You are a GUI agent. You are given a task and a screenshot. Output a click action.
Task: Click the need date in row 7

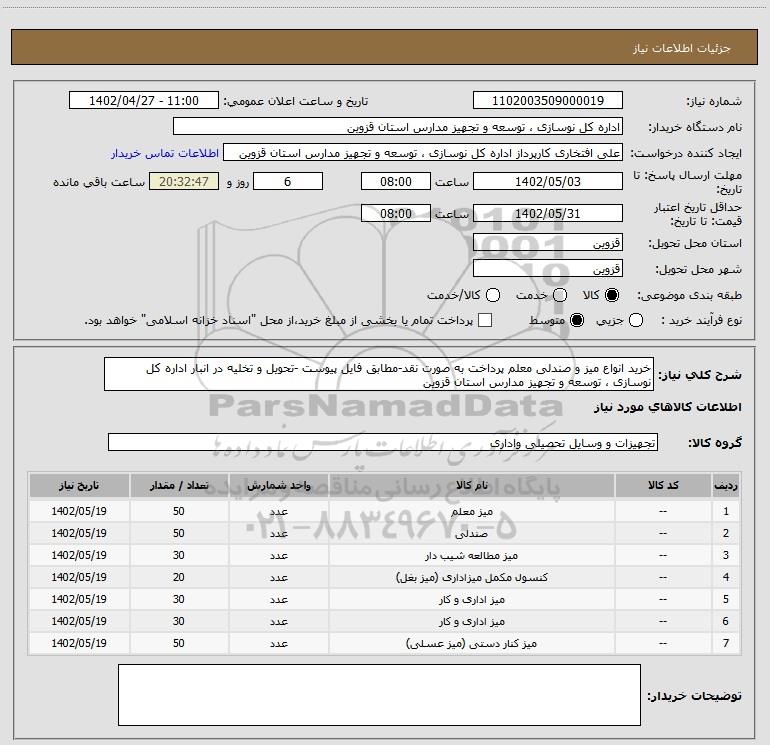[x=79, y=643]
